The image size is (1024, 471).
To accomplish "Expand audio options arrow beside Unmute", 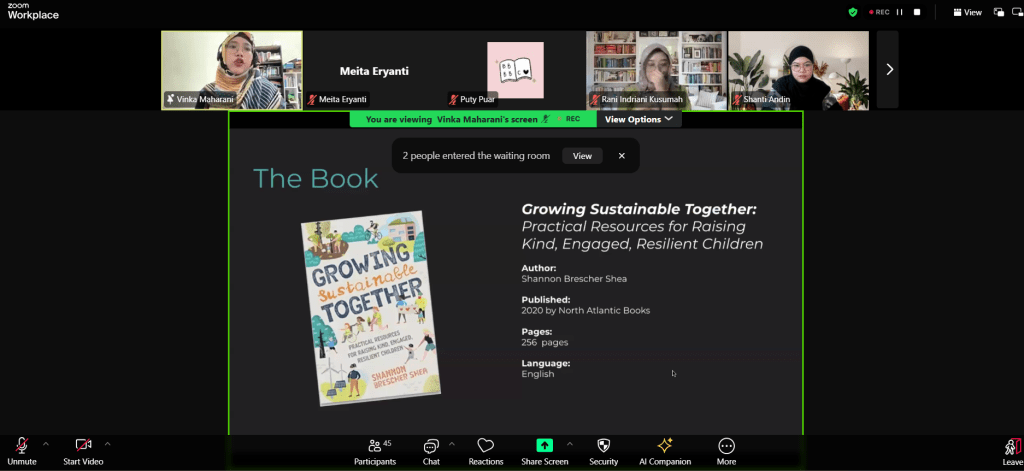I will 46,443.
